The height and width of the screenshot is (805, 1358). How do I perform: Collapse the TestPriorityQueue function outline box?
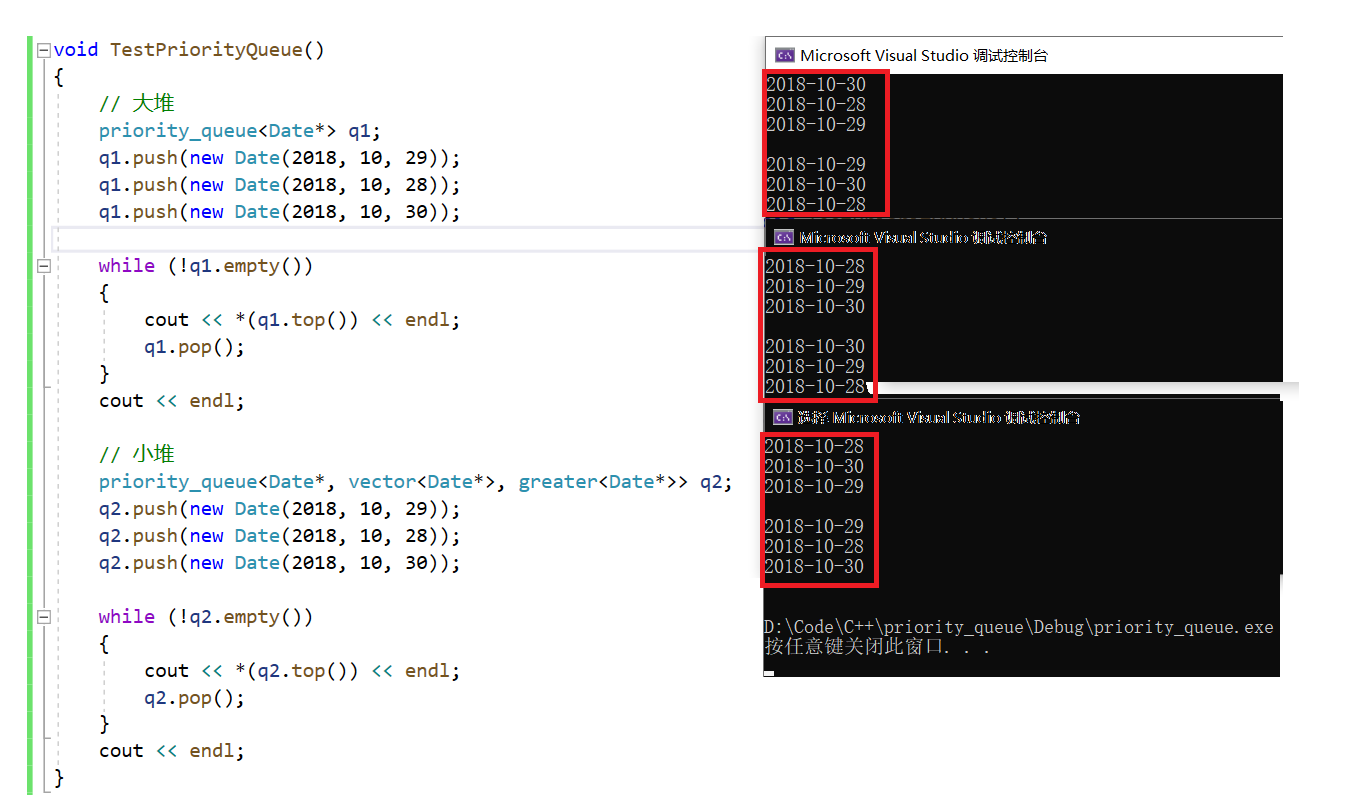43,50
